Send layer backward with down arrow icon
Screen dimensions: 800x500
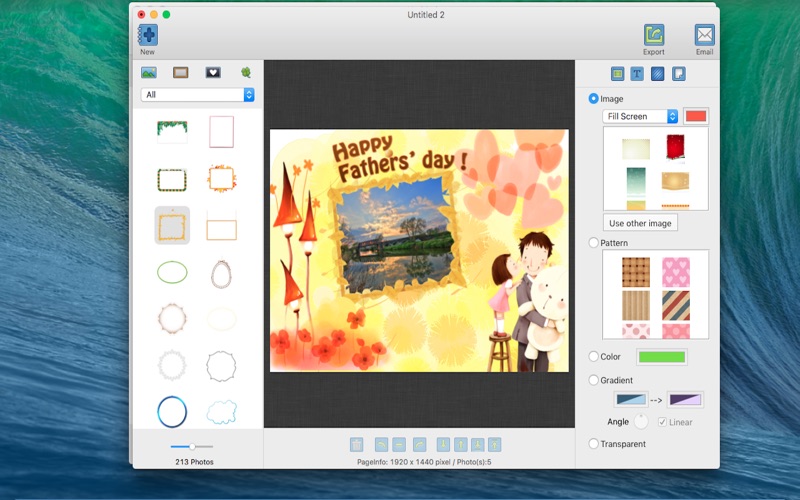click(x=443, y=444)
